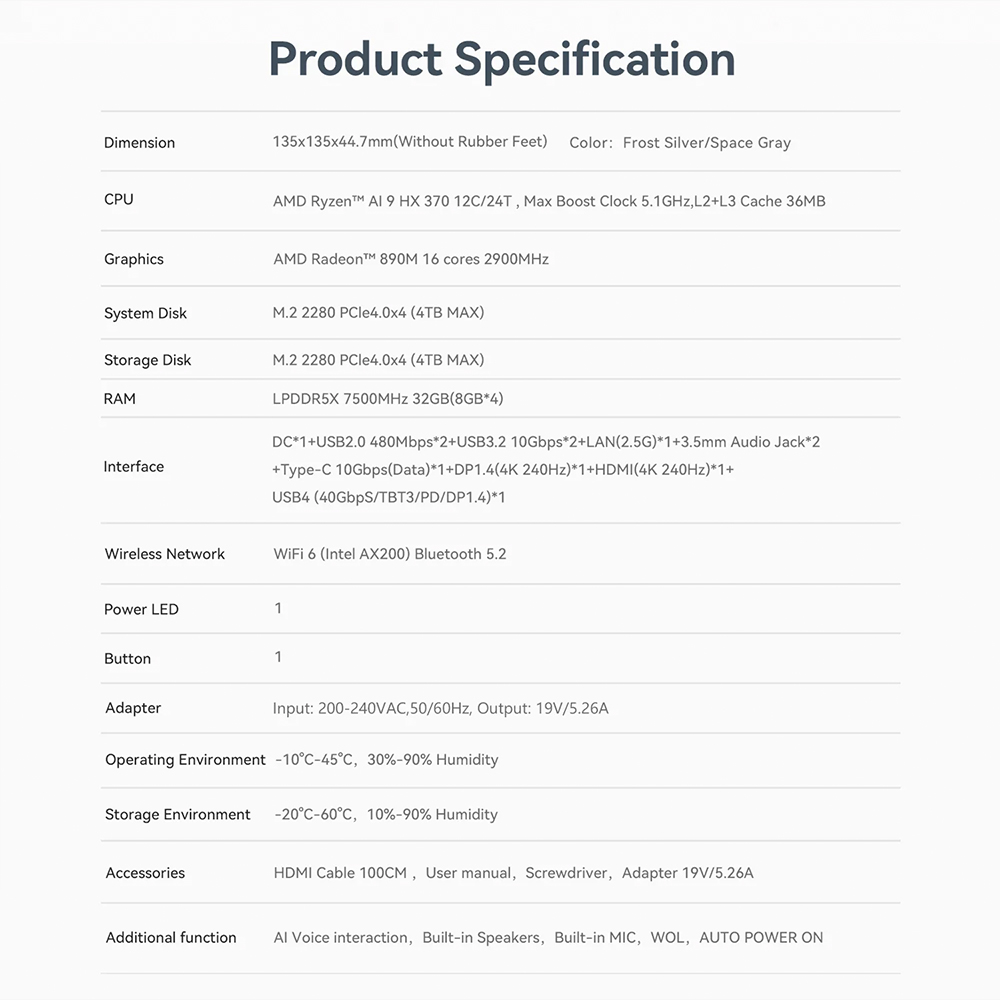Click the HDMI Cable 100CM accessories text
The image size is (1000, 1000).
[340, 873]
